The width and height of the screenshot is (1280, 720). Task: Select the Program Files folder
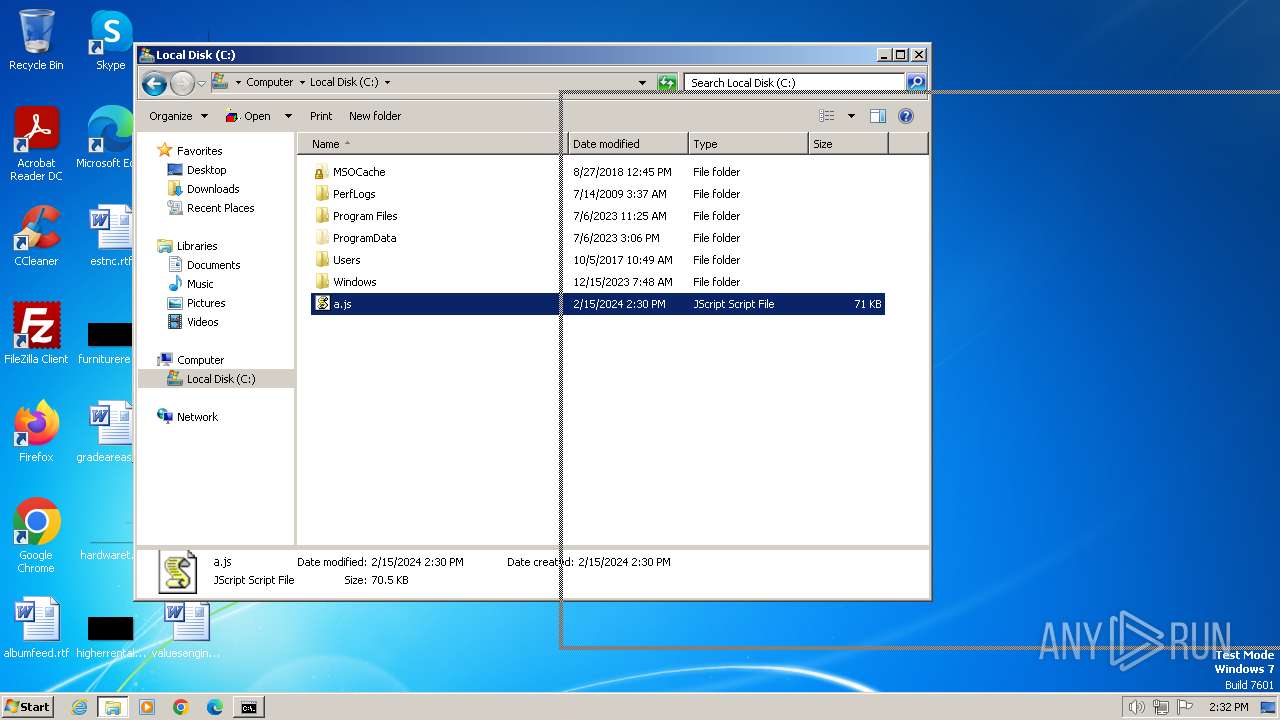pyautogui.click(x=365, y=216)
